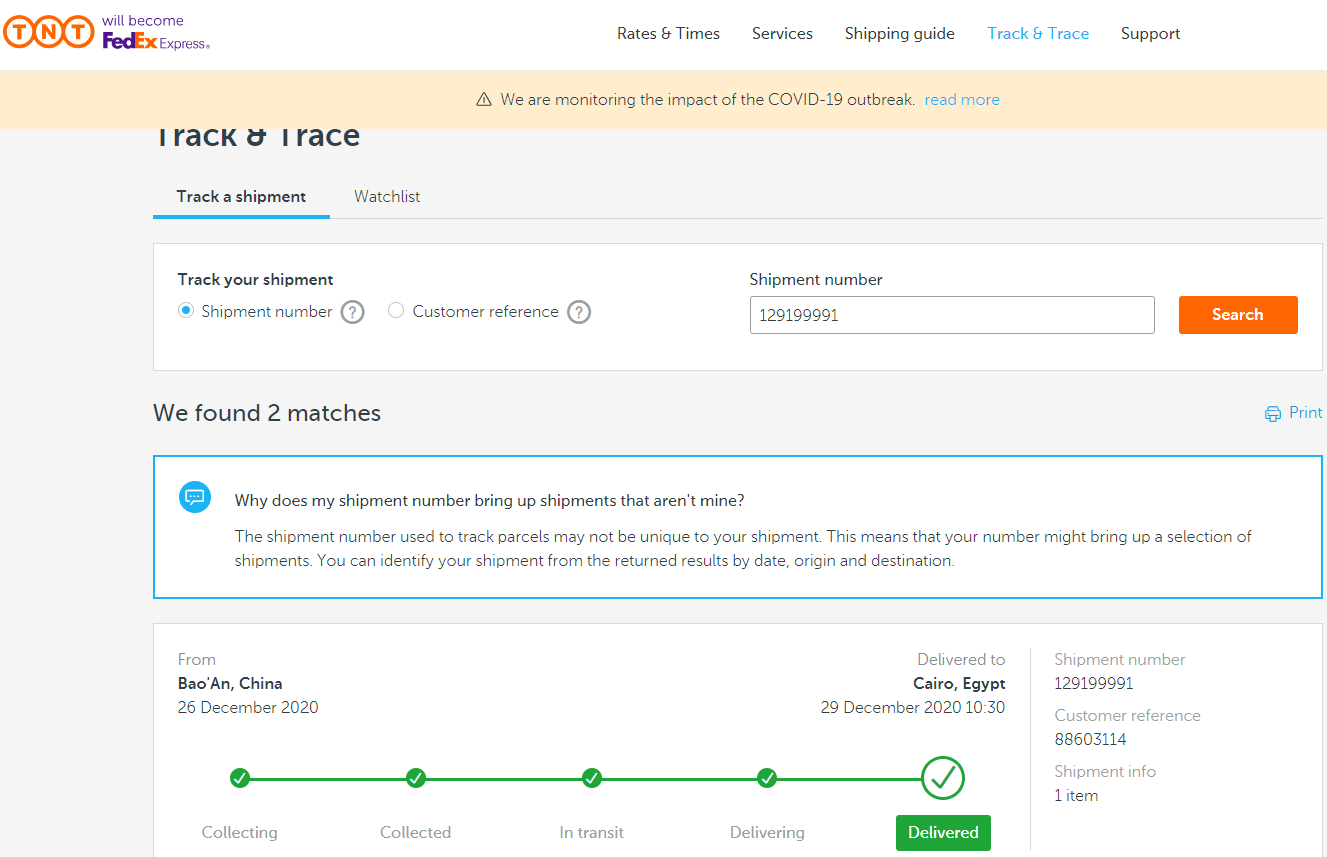Select the Shipment number radio button
The width and height of the screenshot is (1327, 857).
click(186, 311)
